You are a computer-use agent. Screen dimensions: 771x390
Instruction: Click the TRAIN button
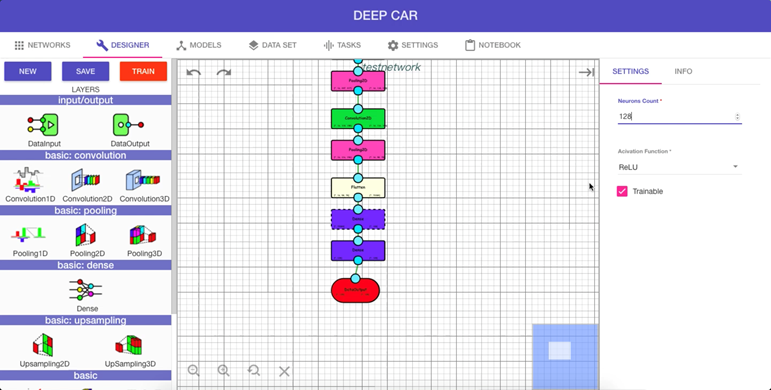(x=143, y=71)
